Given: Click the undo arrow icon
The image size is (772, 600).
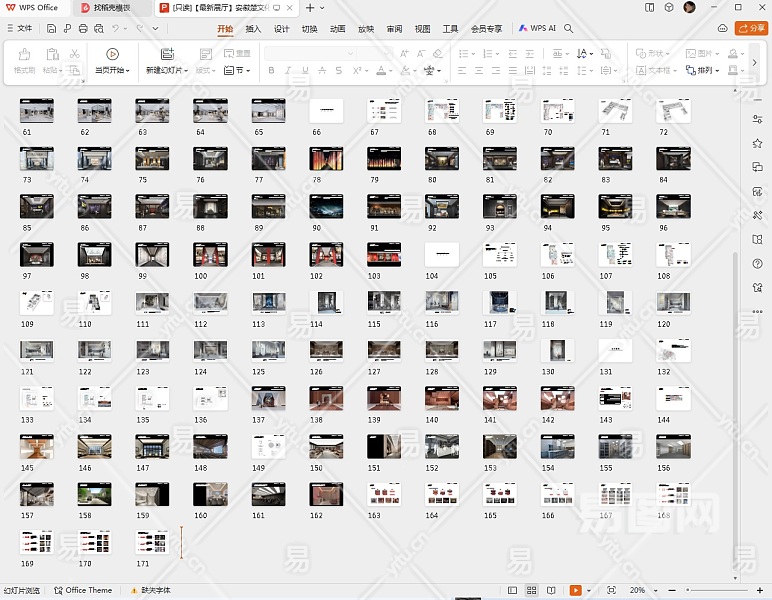Looking at the screenshot, I should [116, 29].
